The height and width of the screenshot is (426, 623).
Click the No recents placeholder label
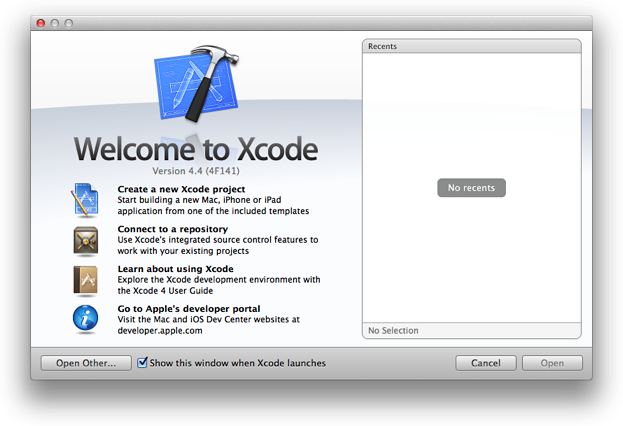pyautogui.click(x=472, y=188)
